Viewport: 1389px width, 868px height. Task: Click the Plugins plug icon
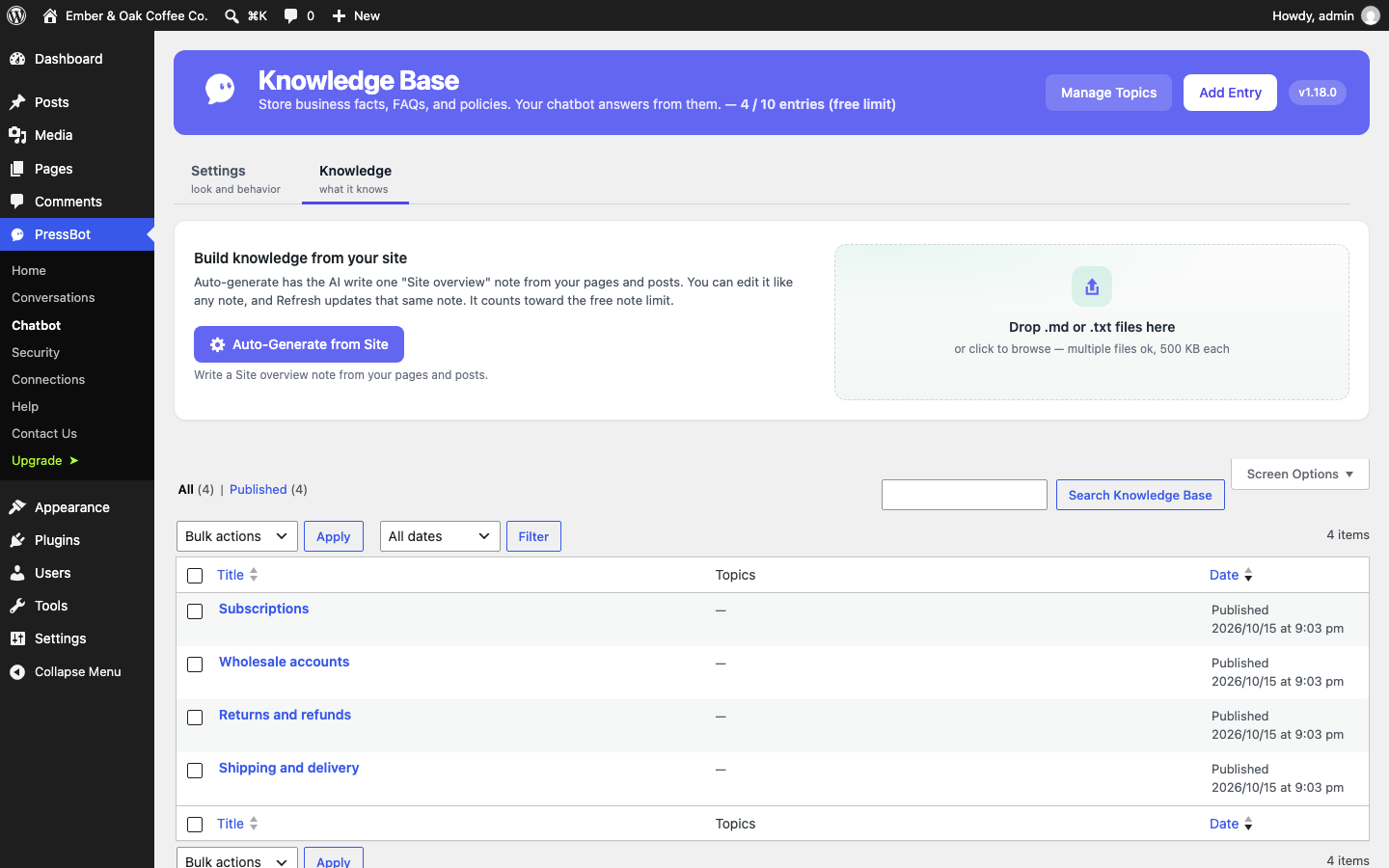click(17, 540)
